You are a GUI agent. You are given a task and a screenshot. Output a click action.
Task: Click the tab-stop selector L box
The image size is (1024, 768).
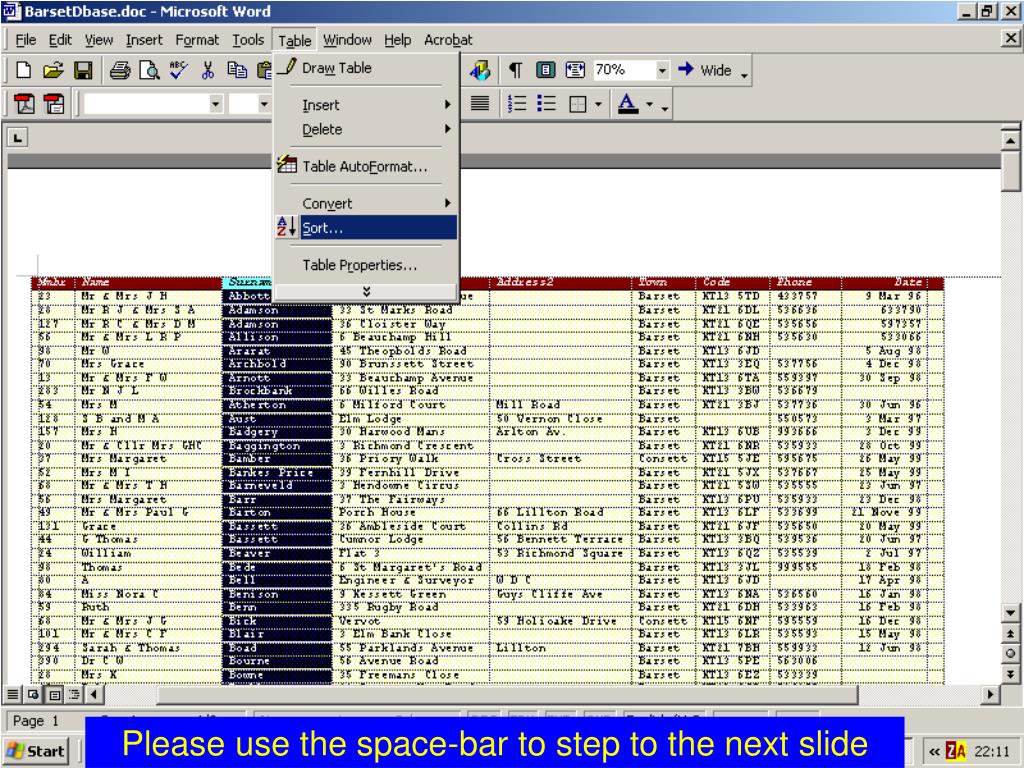[18, 137]
